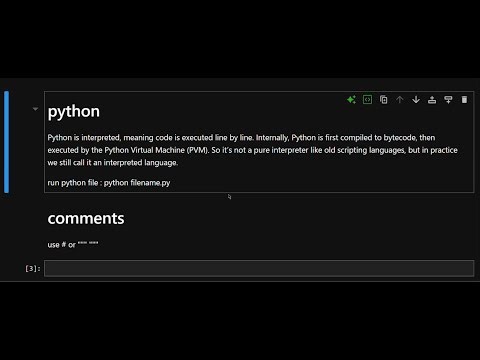Move the cell up with the arrow

(400, 100)
